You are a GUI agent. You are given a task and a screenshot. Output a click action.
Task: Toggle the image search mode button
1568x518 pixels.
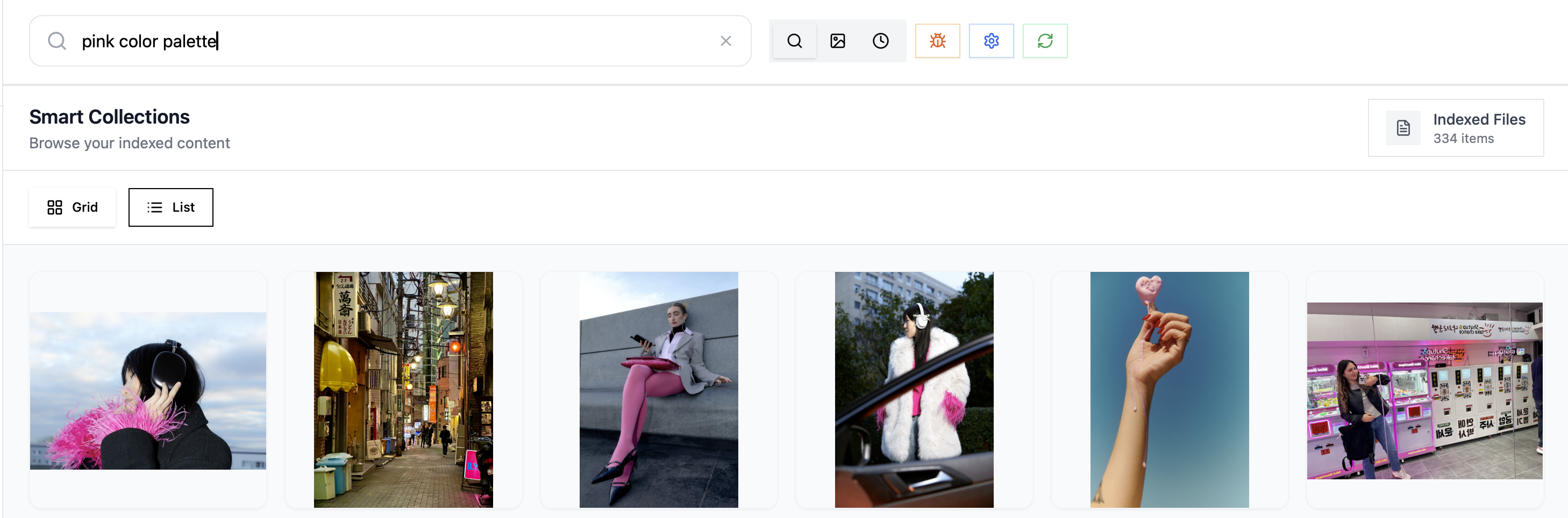[838, 41]
